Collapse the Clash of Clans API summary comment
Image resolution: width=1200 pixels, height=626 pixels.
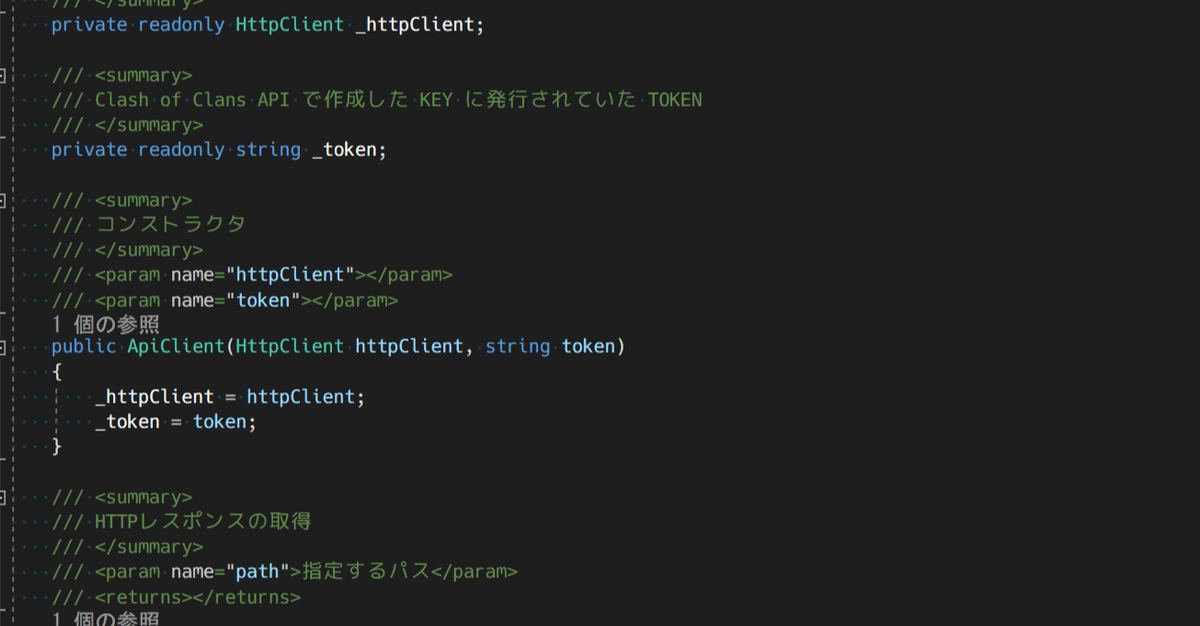point(4,75)
